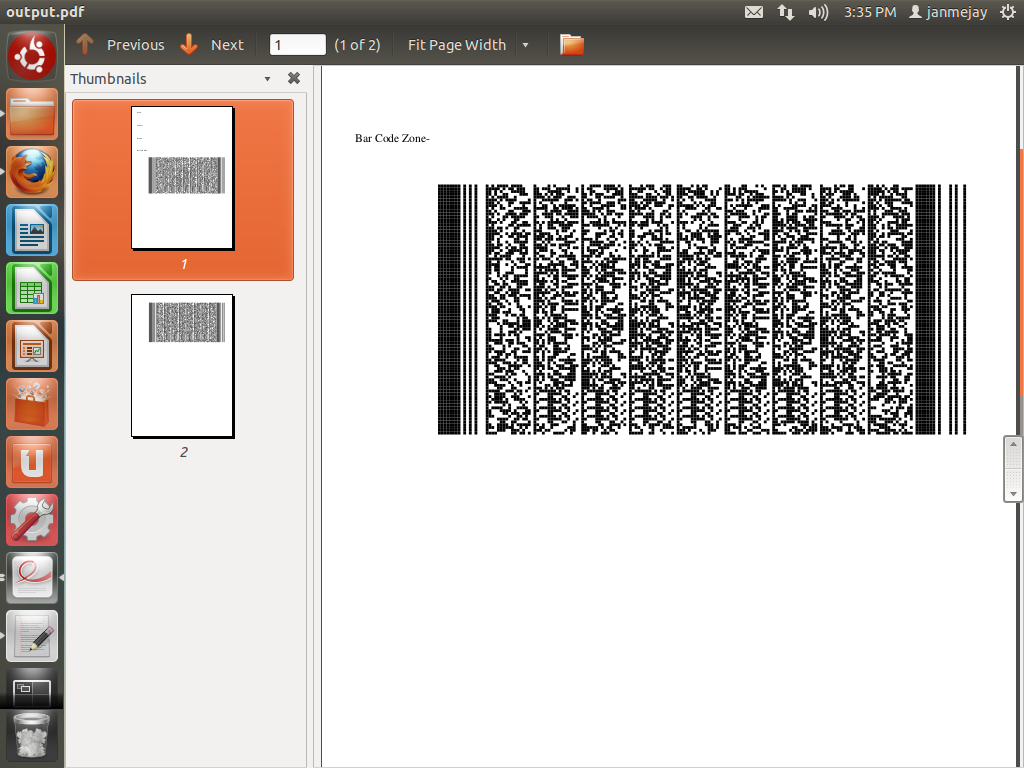Click the Previous page up arrow icon
Screen dimensions: 1024x768
(x=85, y=44)
